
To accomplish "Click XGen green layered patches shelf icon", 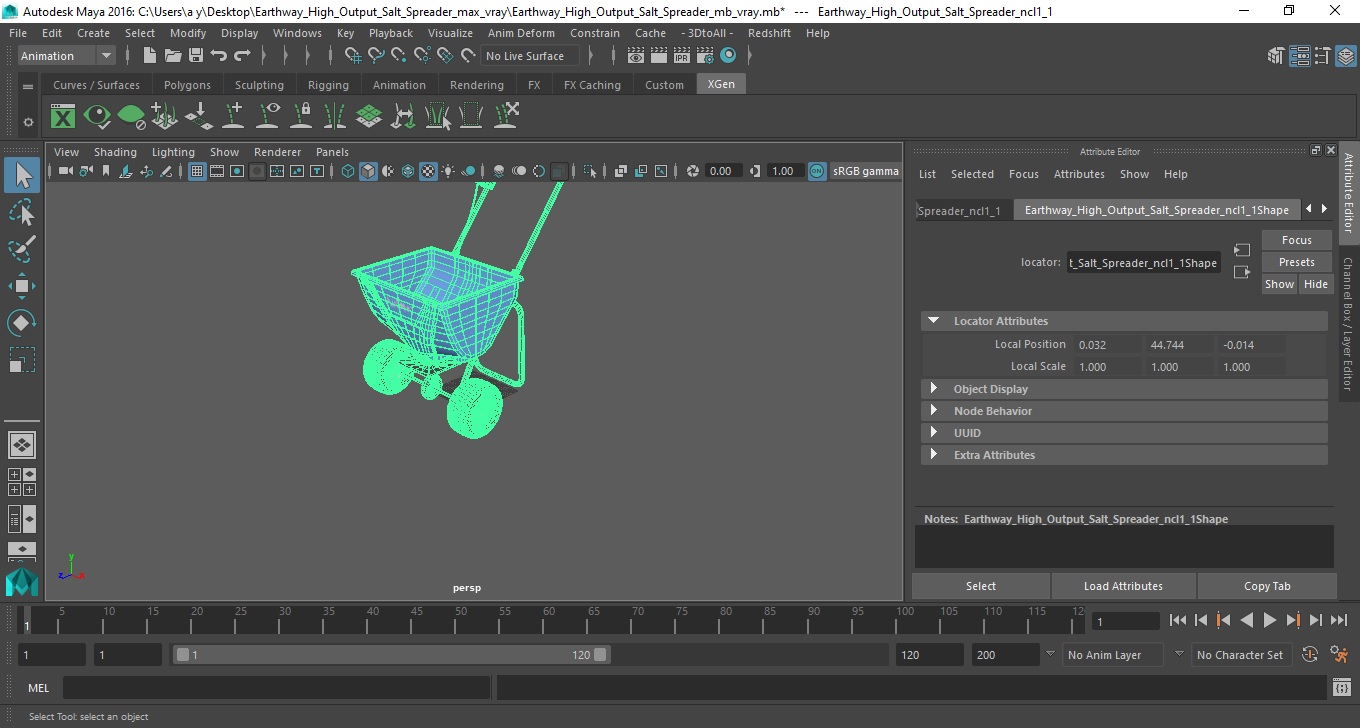I will [x=369, y=117].
